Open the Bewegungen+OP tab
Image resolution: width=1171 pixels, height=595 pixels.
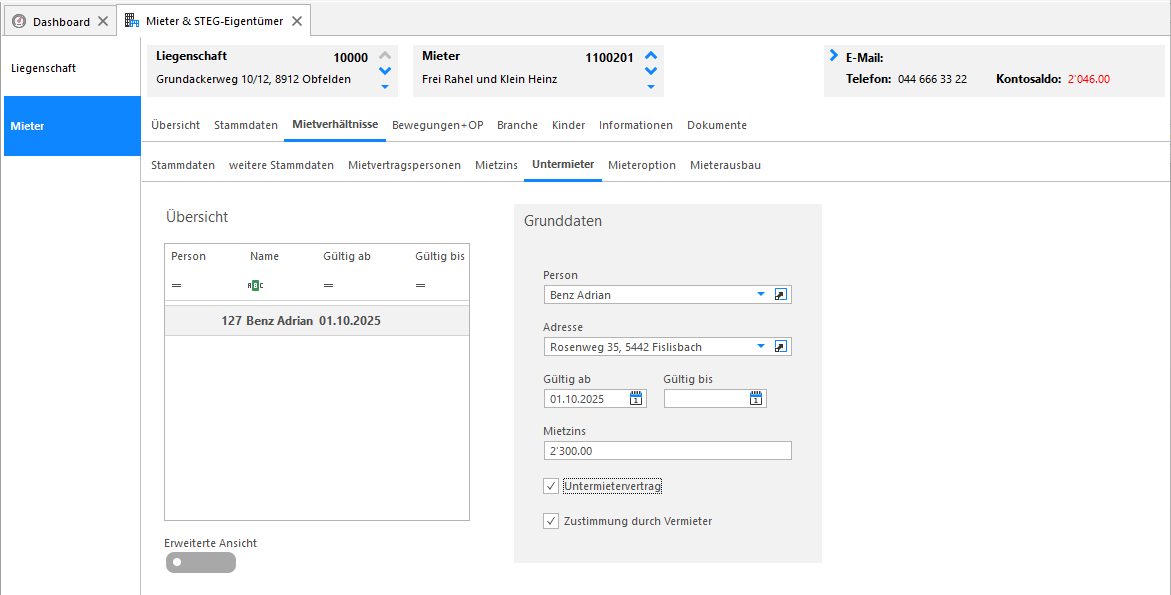pyautogui.click(x=438, y=125)
